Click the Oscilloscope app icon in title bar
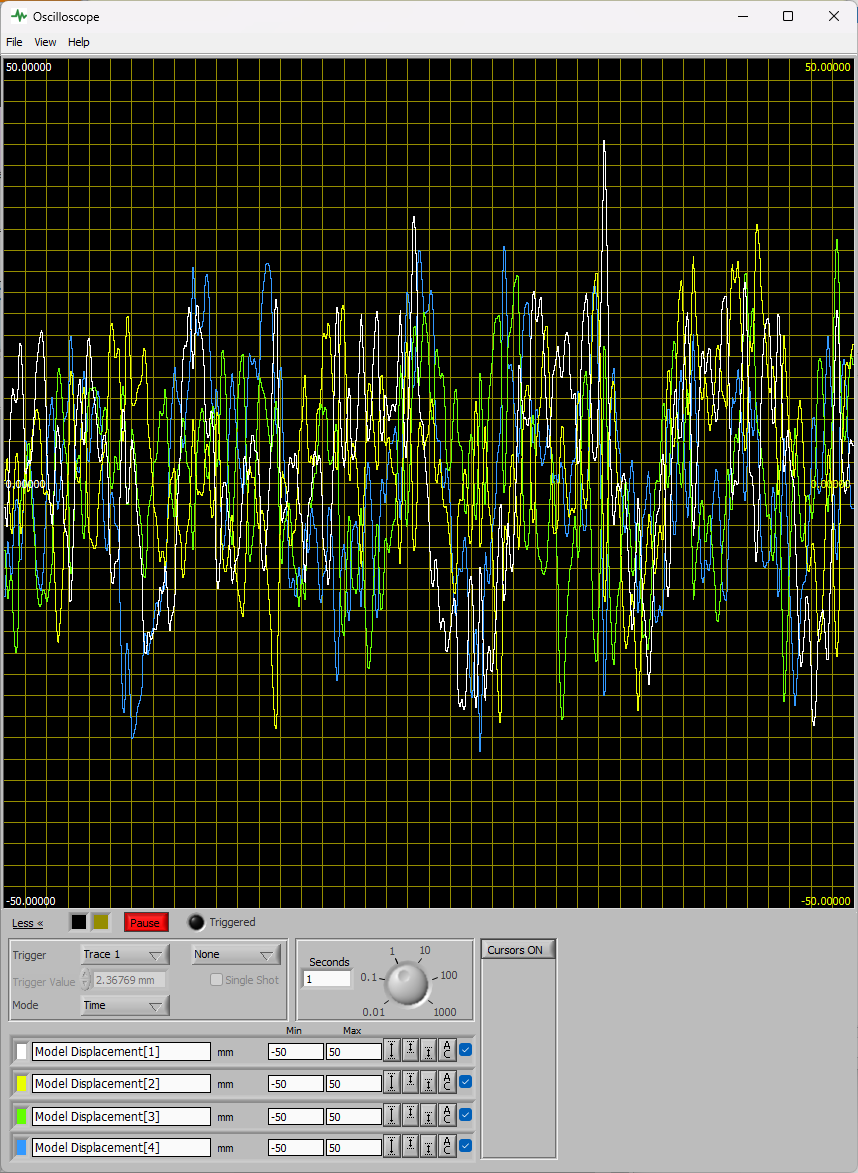This screenshot has height=1173, width=858. coord(19,16)
